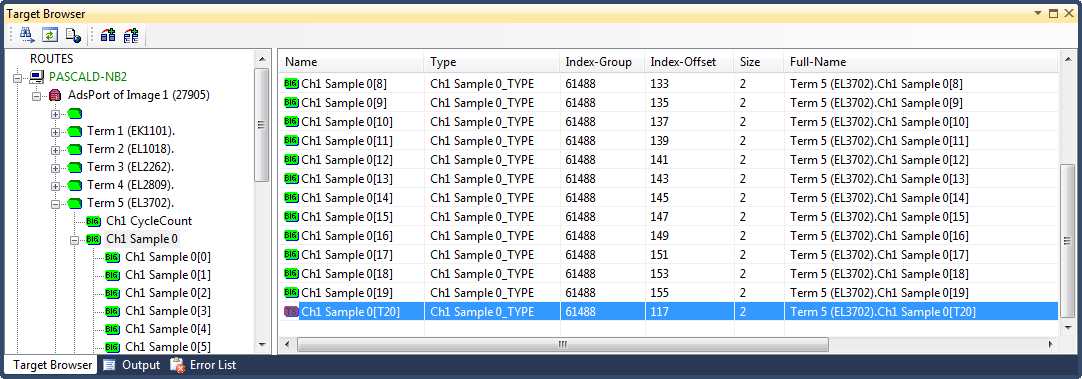
Task: Click the icon of tree node Ch1 Sample 0[5]
Action: click(112, 347)
